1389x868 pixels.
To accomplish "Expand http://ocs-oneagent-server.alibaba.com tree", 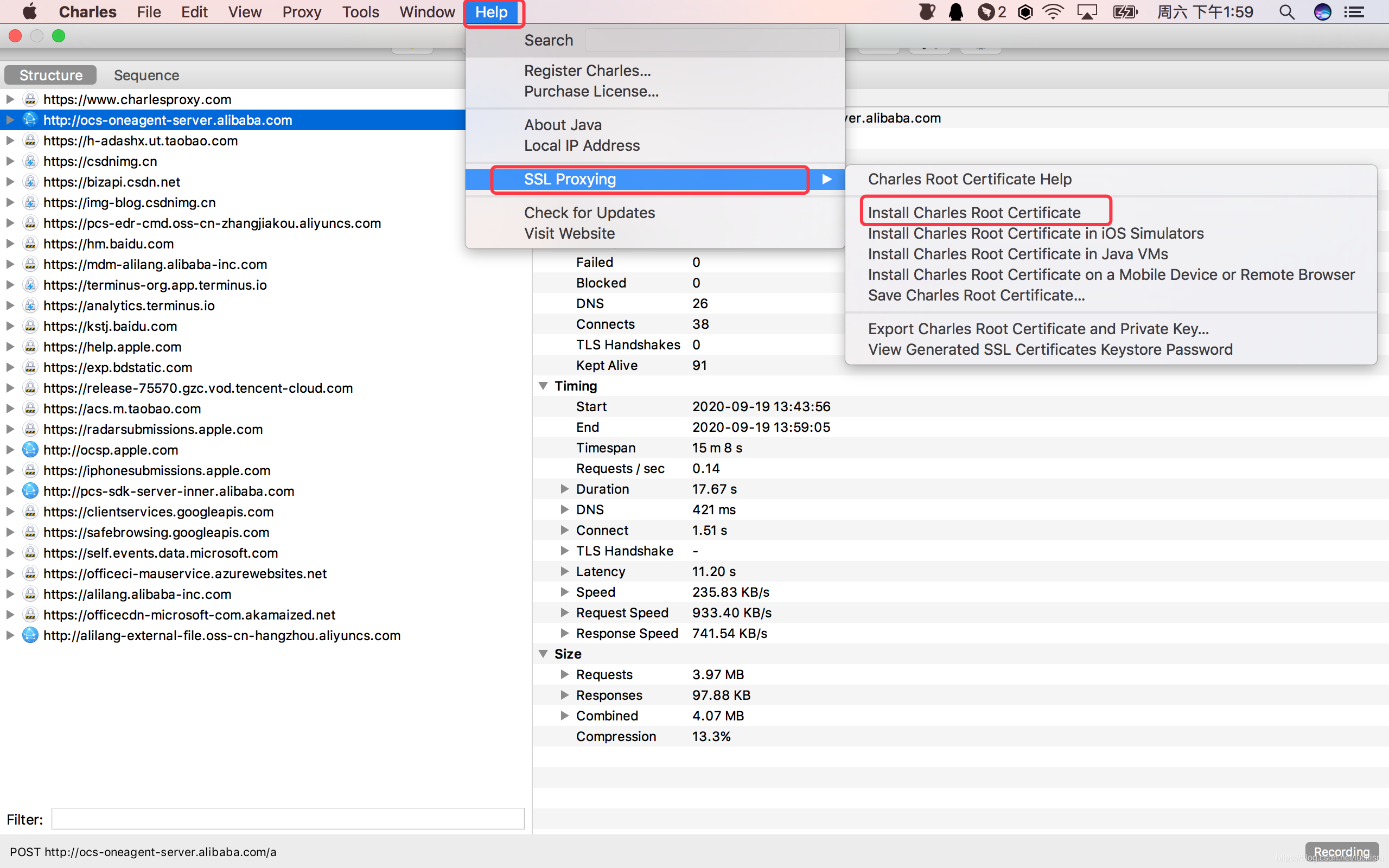I will (x=9, y=120).
